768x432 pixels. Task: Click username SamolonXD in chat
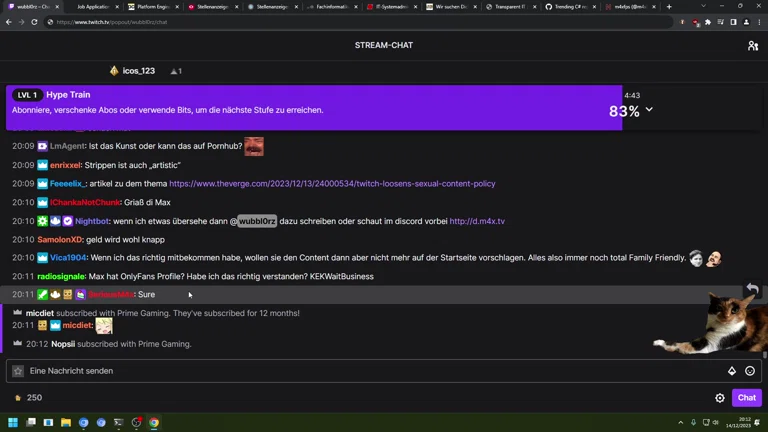pyautogui.click(x=60, y=240)
